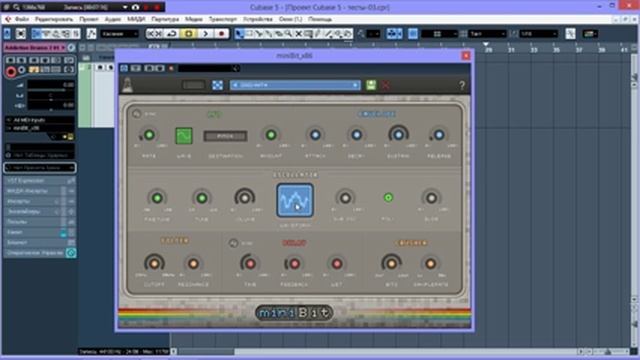The image size is (640, 360).
Task: Click the small red icon in plugin window toolbar
Action: tap(171, 68)
